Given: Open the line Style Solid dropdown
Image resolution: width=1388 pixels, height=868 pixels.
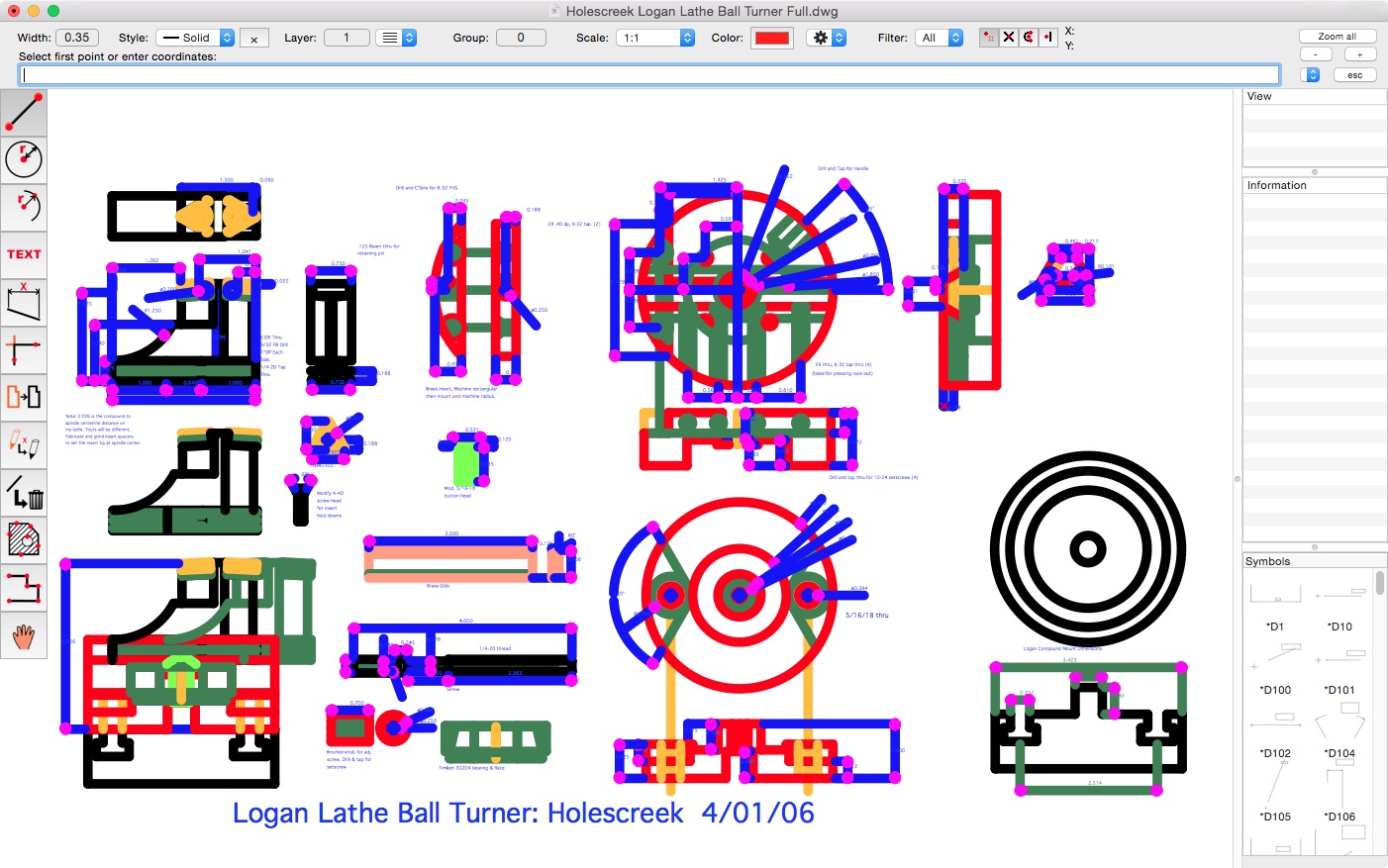Looking at the screenshot, I should click(x=196, y=38).
